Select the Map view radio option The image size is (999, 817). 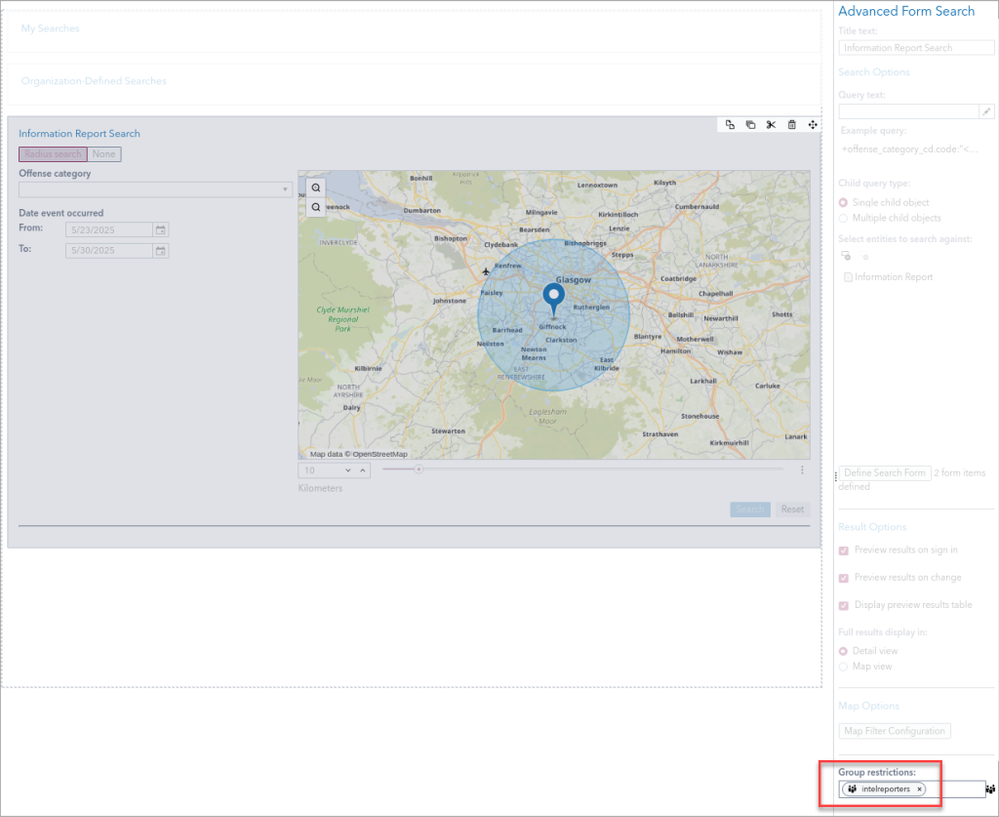(844, 666)
